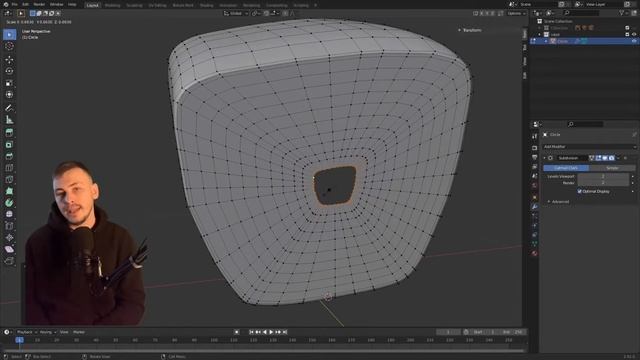This screenshot has height=360, width=640.
Task: Open the timeline Marker menu
Action: pos(79,332)
